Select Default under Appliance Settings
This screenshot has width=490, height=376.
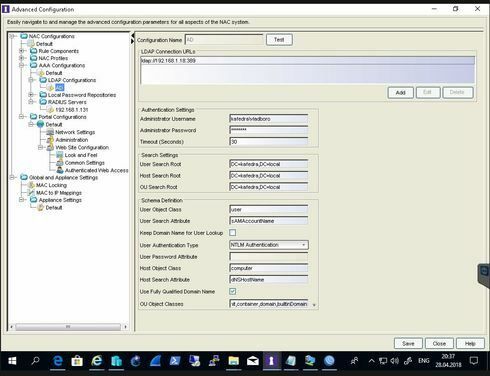tap(54, 207)
